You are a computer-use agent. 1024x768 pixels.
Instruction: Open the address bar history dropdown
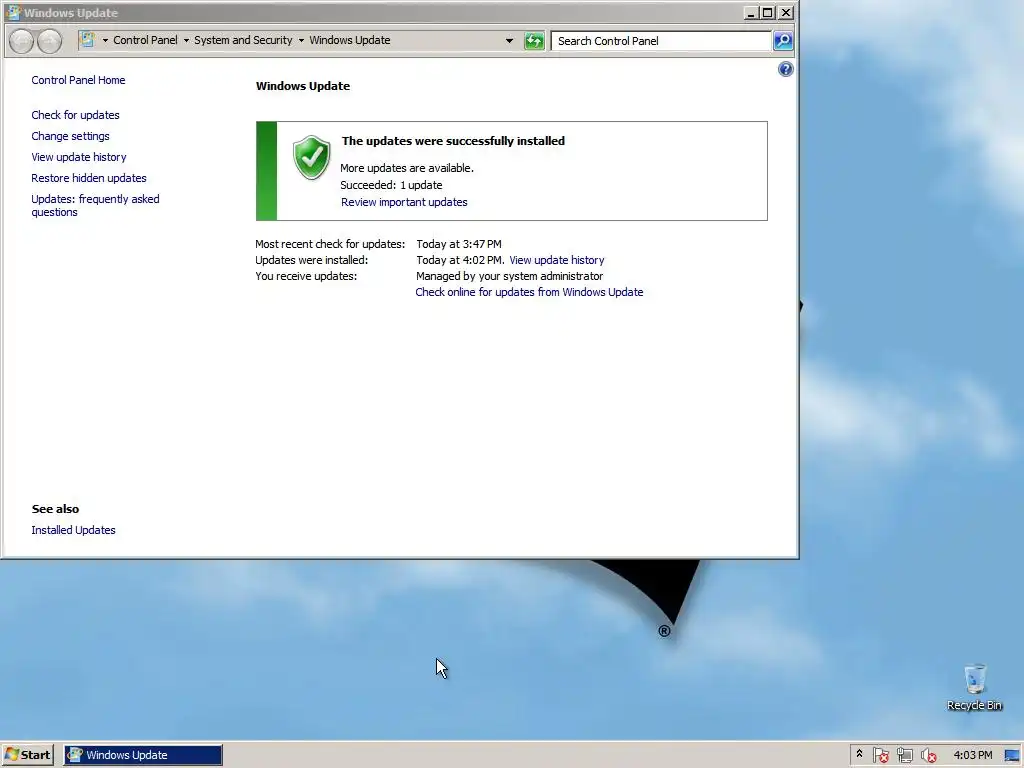[509, 40]
